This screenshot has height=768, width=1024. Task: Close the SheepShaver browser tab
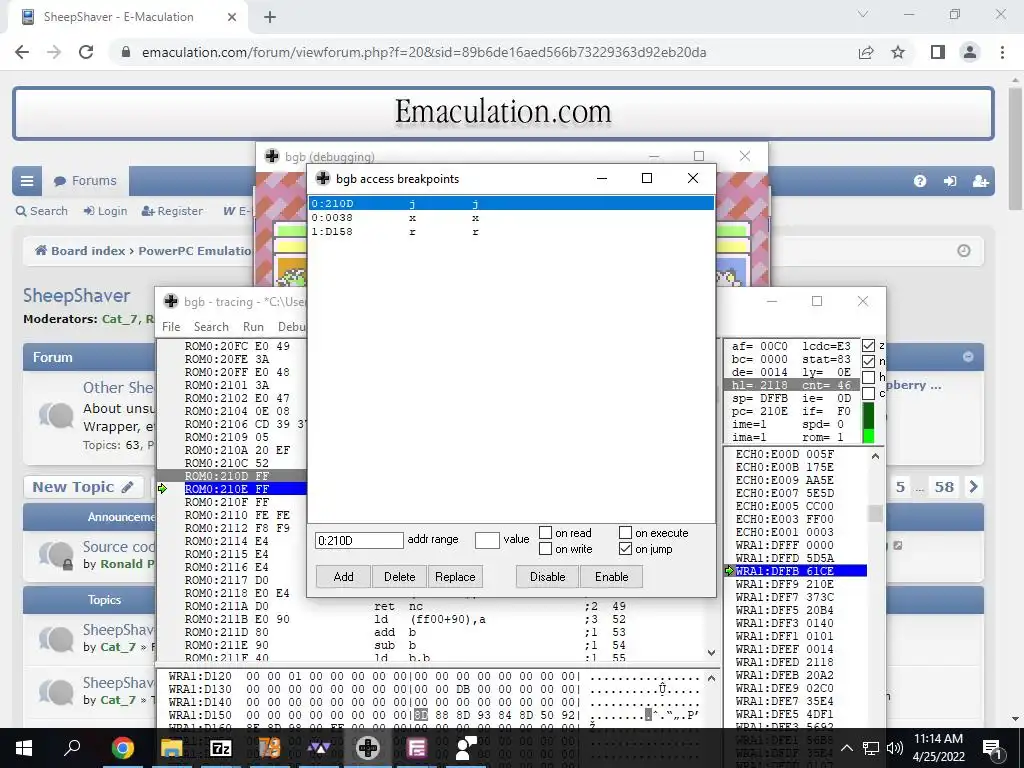click(232, 17)
